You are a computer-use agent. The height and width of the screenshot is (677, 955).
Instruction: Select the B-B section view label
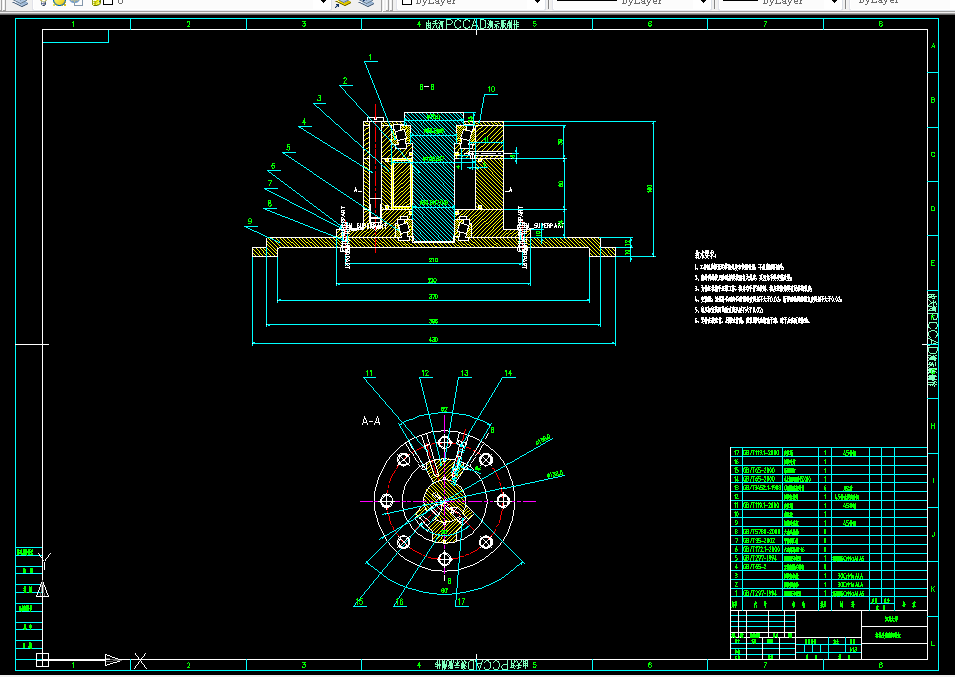(427, 87)
